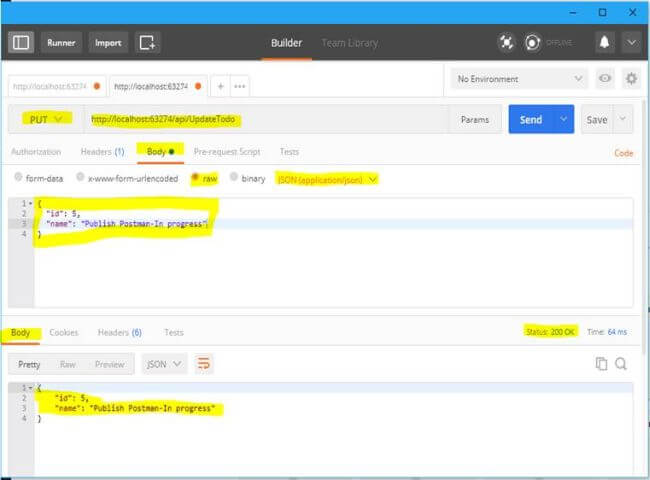
Task: Select the first localhost:63274 request tab
Action: click(x=57, y=86)
